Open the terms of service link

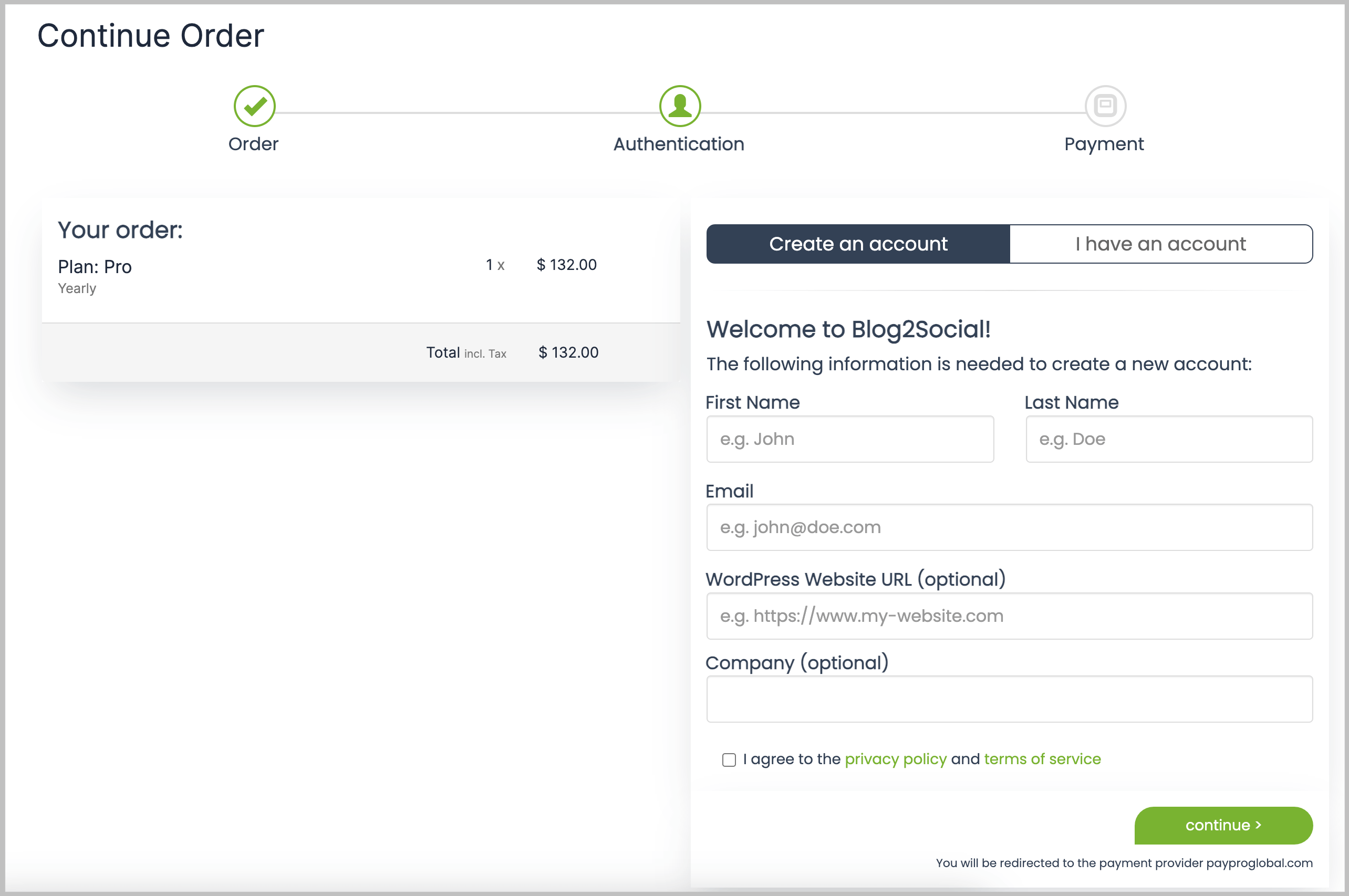[1042, 759]
